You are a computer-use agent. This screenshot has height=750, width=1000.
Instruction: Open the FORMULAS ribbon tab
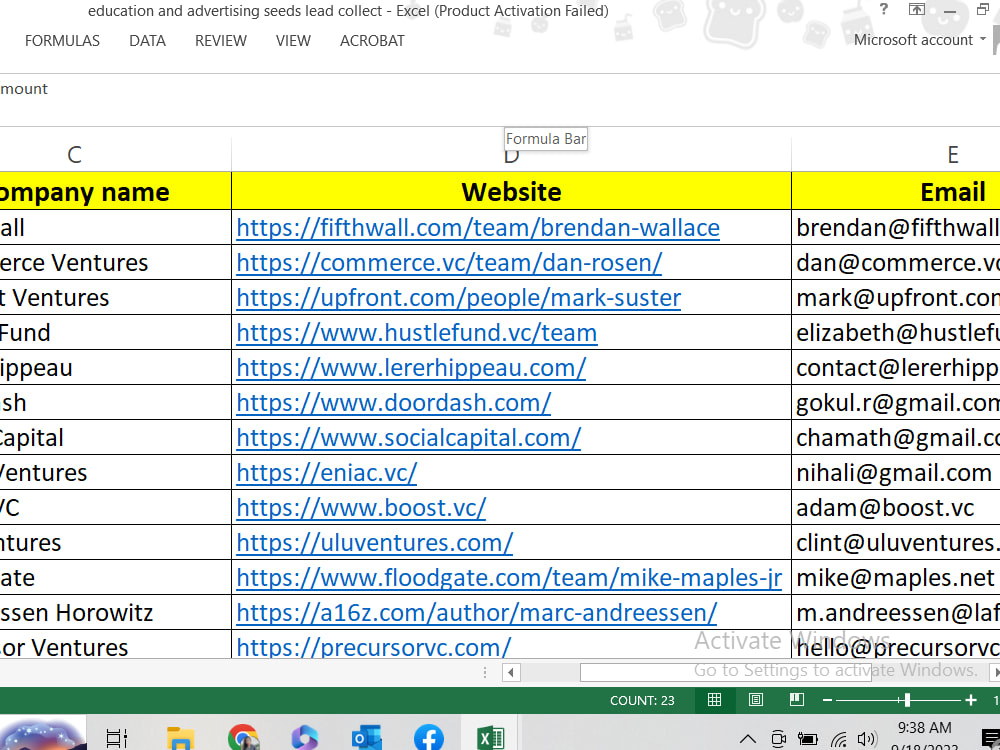(62, 41)
